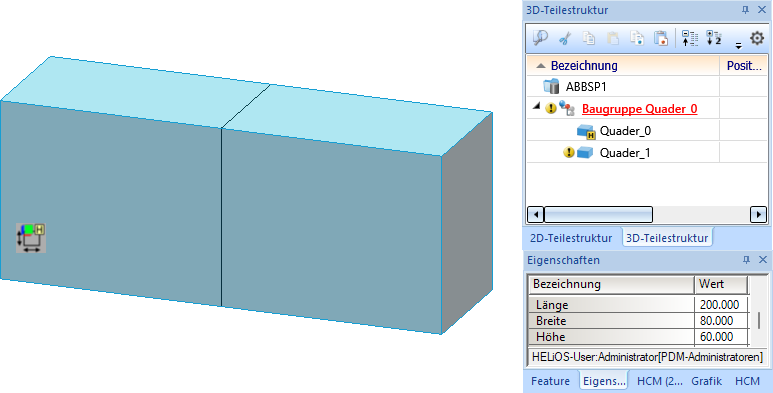
Task: Collapse the structure tree with up-arrow icon
Action: coord(690,38)
